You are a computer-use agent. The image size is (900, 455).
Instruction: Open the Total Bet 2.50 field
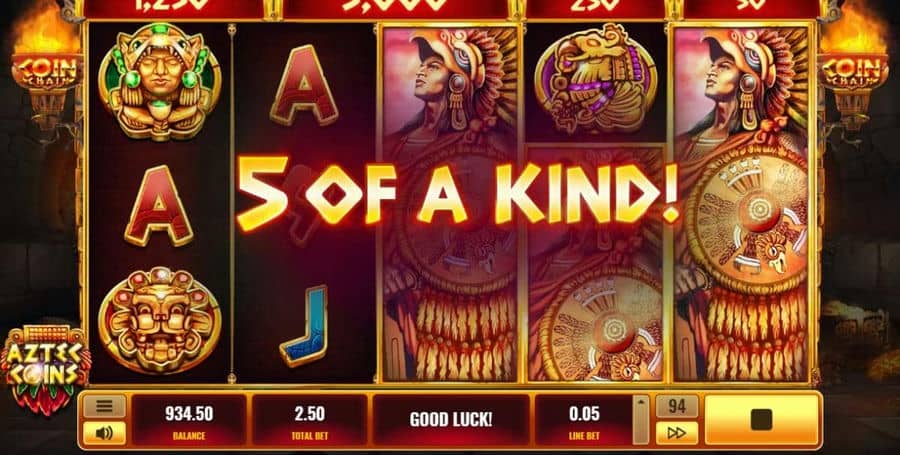[x=309, y=419]
